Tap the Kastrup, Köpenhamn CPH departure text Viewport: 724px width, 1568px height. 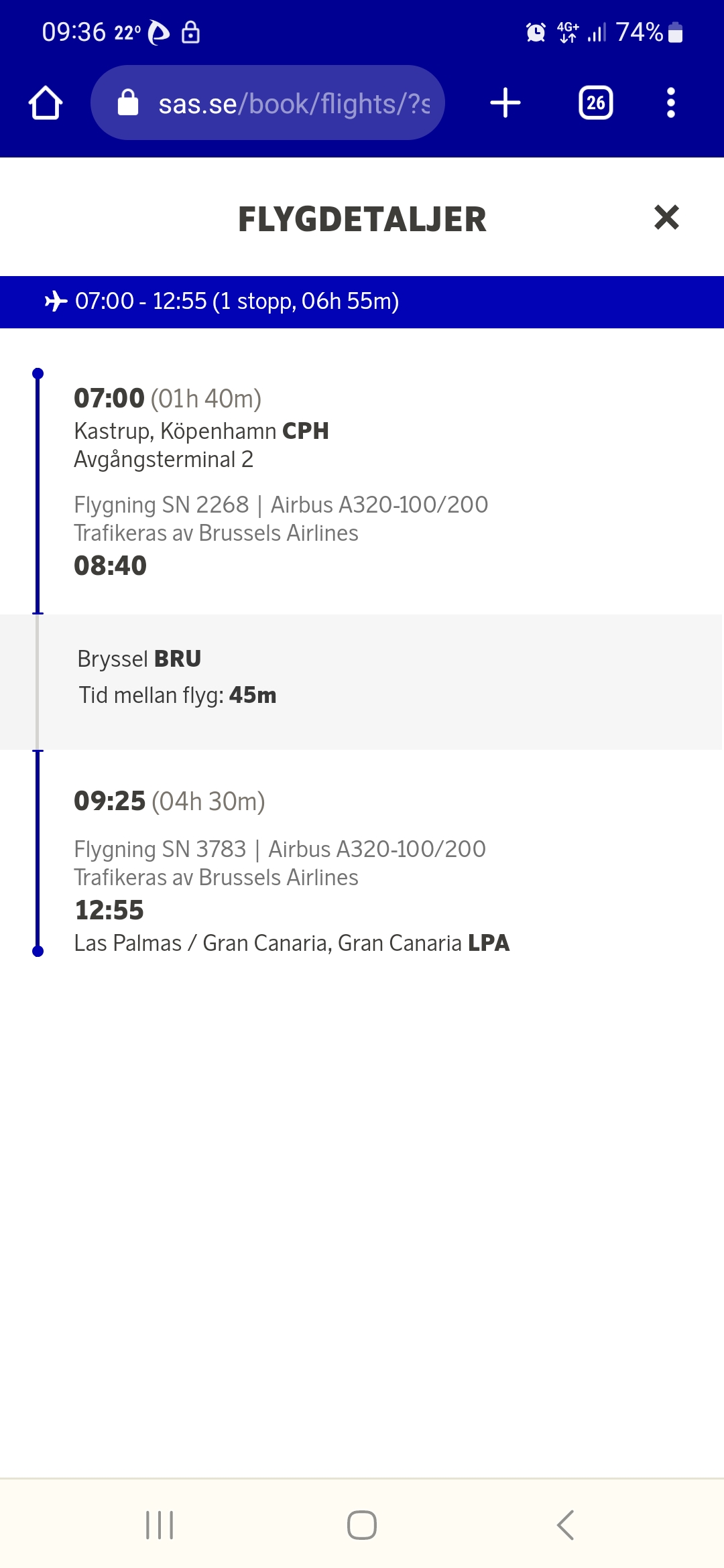(x=201, y=431)
